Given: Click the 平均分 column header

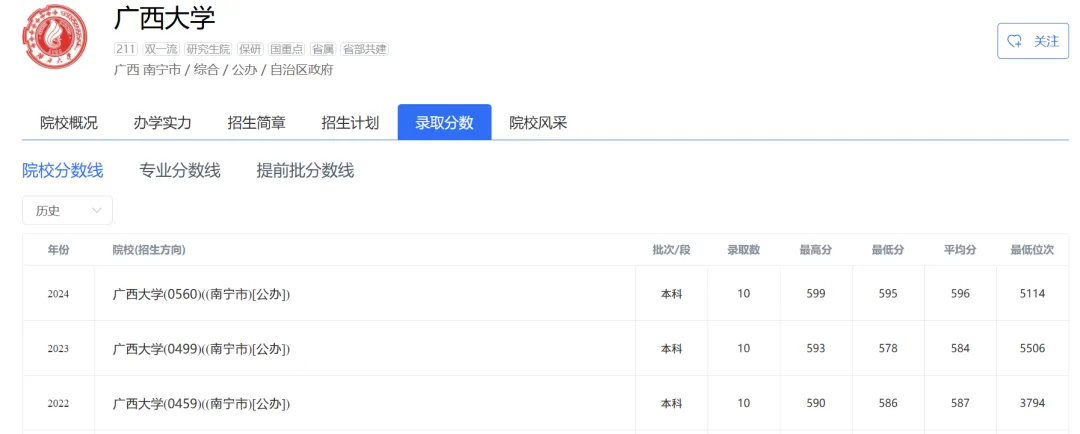Looking at the screenshot, I should point(960,250).
